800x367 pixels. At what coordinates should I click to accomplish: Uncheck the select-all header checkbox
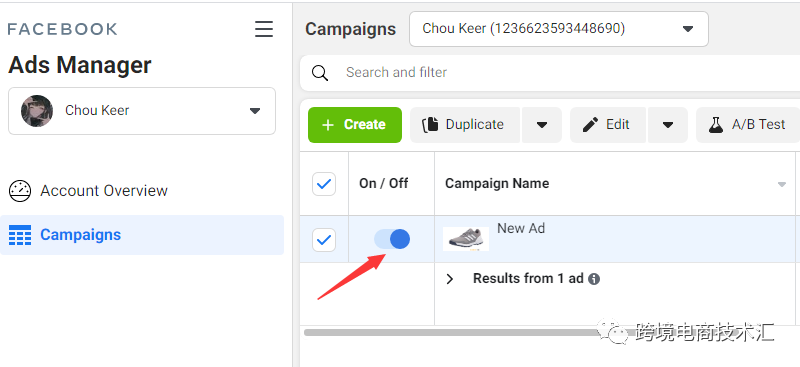pyautogui.click(x=324, y=184)
